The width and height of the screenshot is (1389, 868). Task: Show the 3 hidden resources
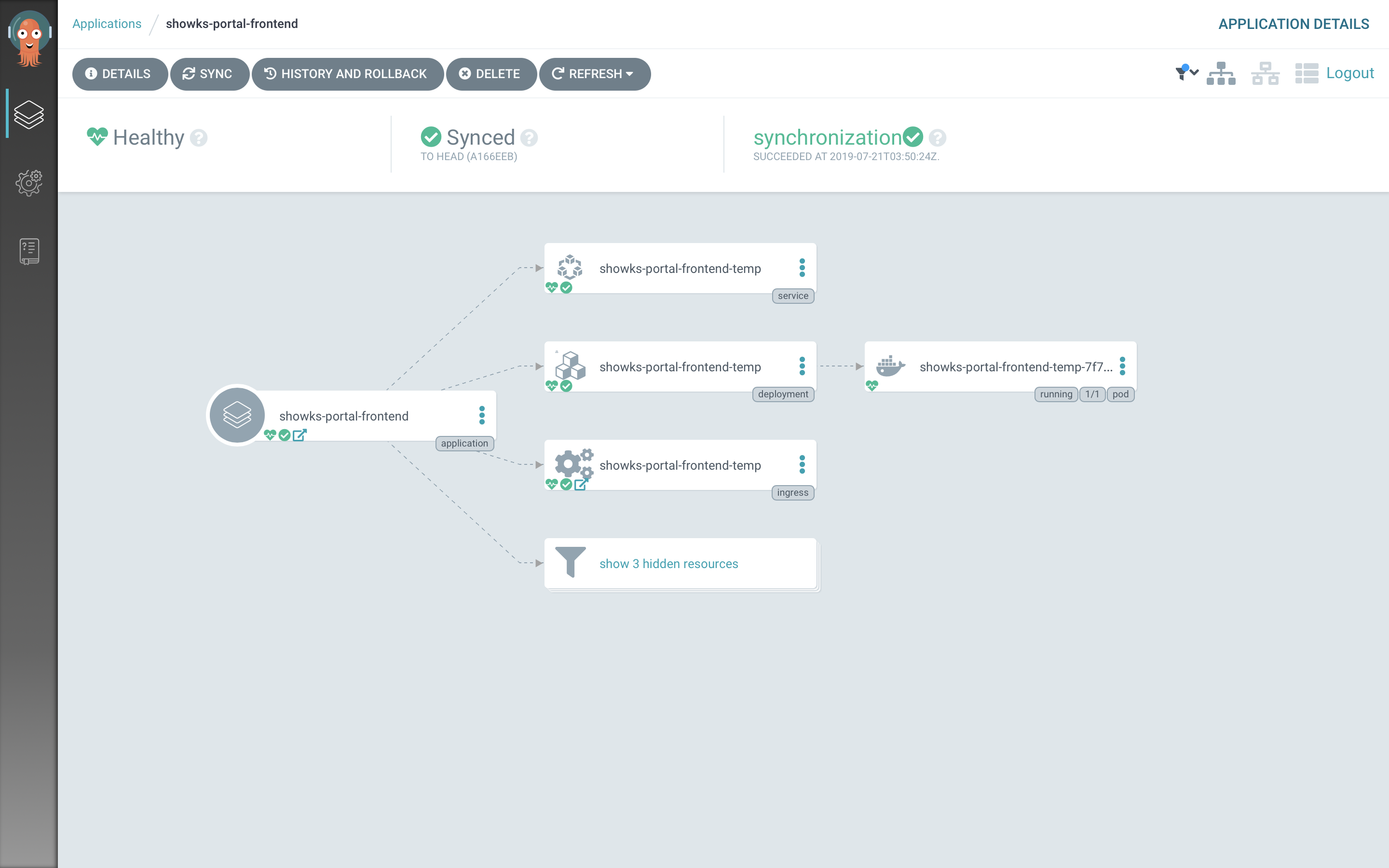coord(668,564)
